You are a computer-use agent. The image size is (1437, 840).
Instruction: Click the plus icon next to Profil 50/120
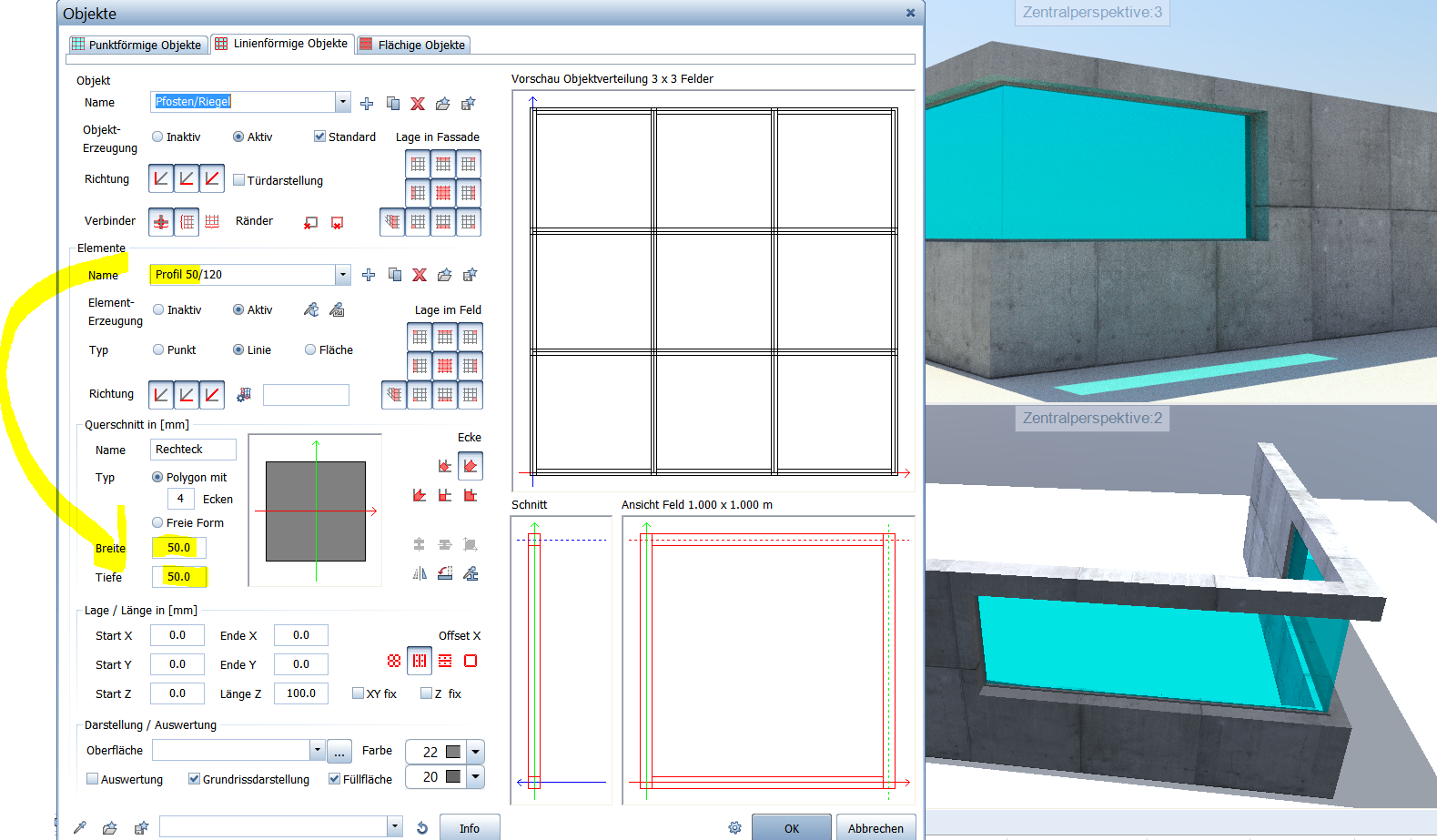pos(369,275)
